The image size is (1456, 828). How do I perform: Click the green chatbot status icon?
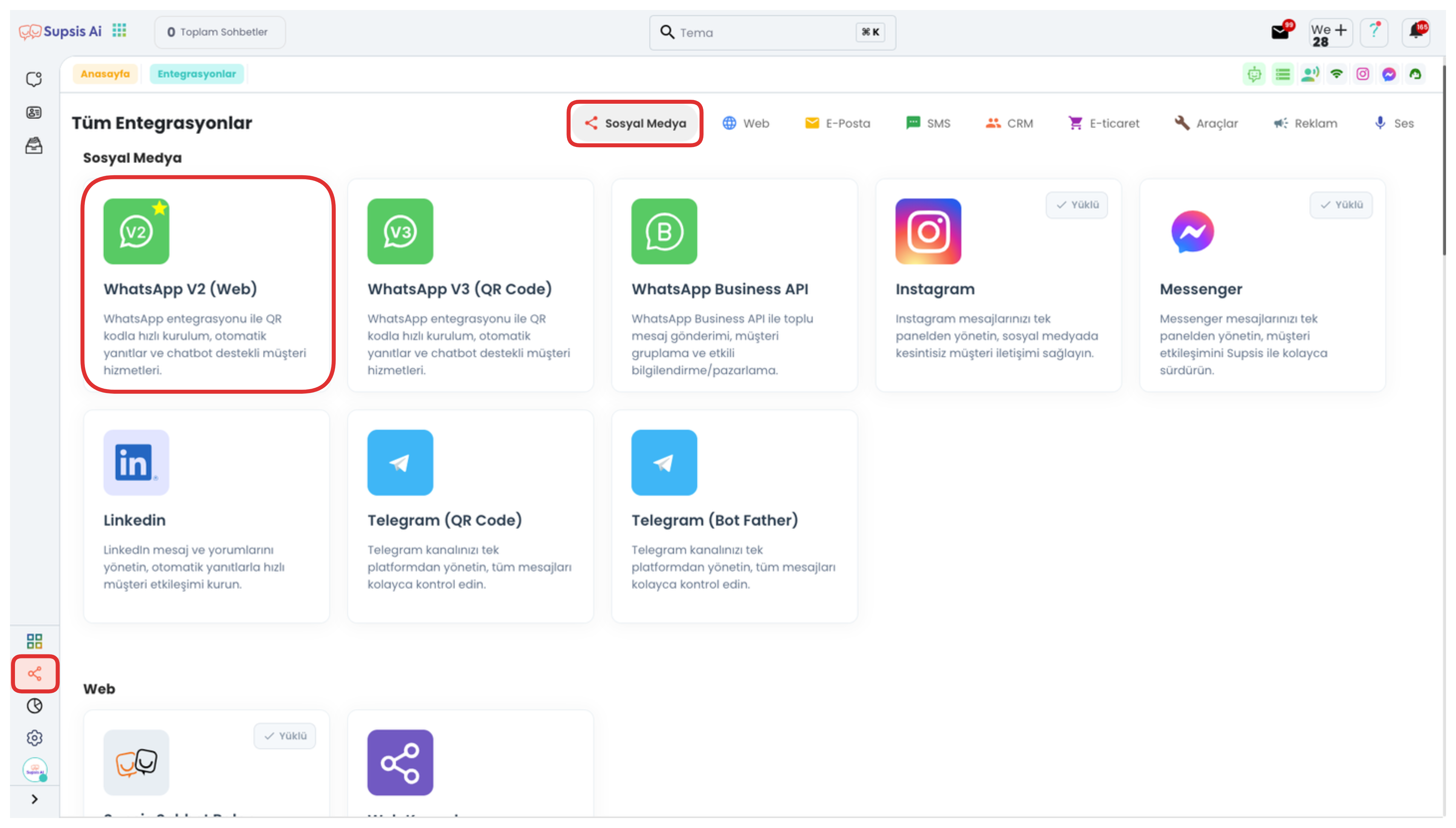tap(1254, 74)
